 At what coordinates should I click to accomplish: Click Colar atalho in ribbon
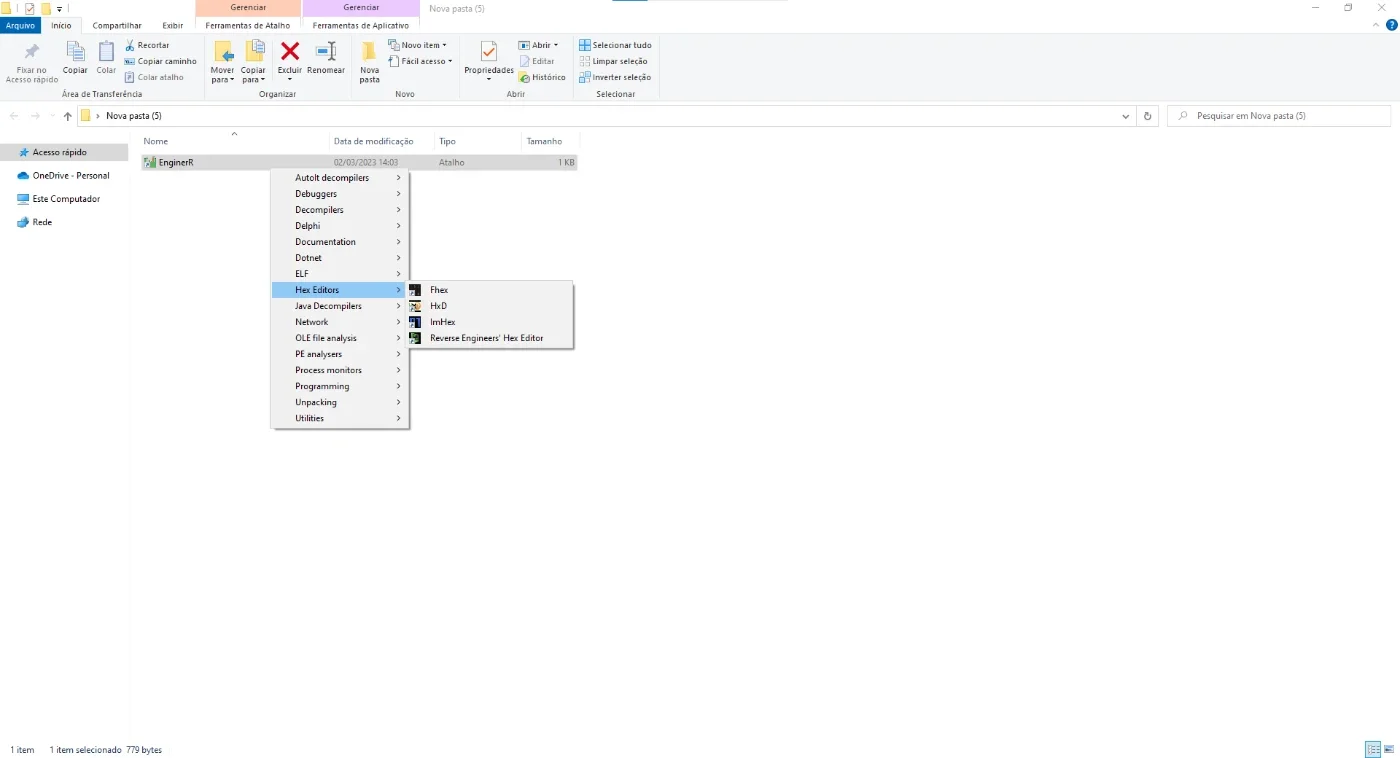coord(154,77)
